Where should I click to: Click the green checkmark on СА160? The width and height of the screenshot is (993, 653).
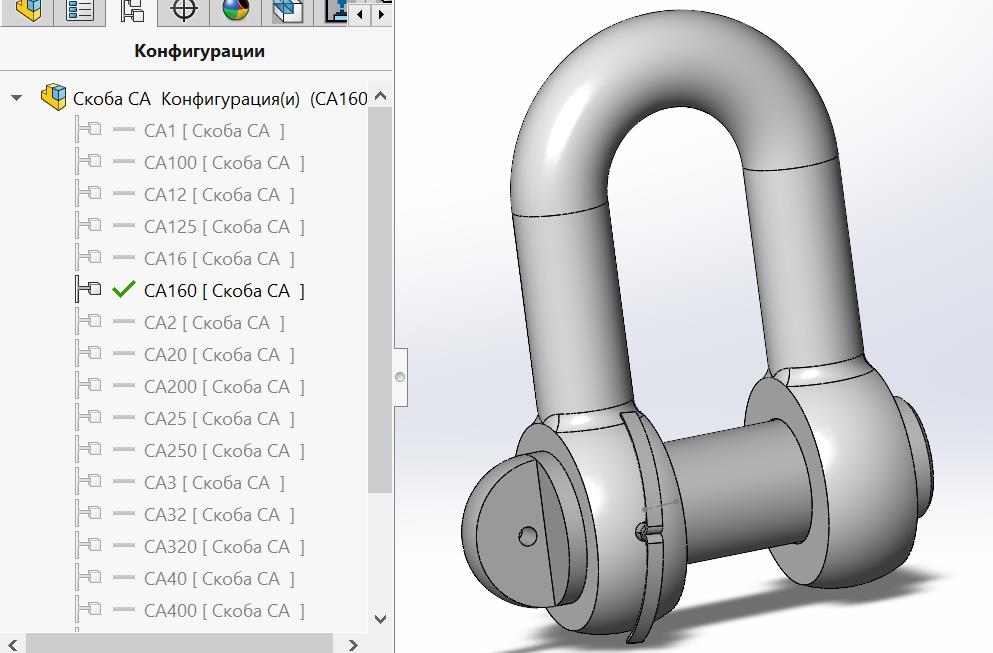coord(123,289)
